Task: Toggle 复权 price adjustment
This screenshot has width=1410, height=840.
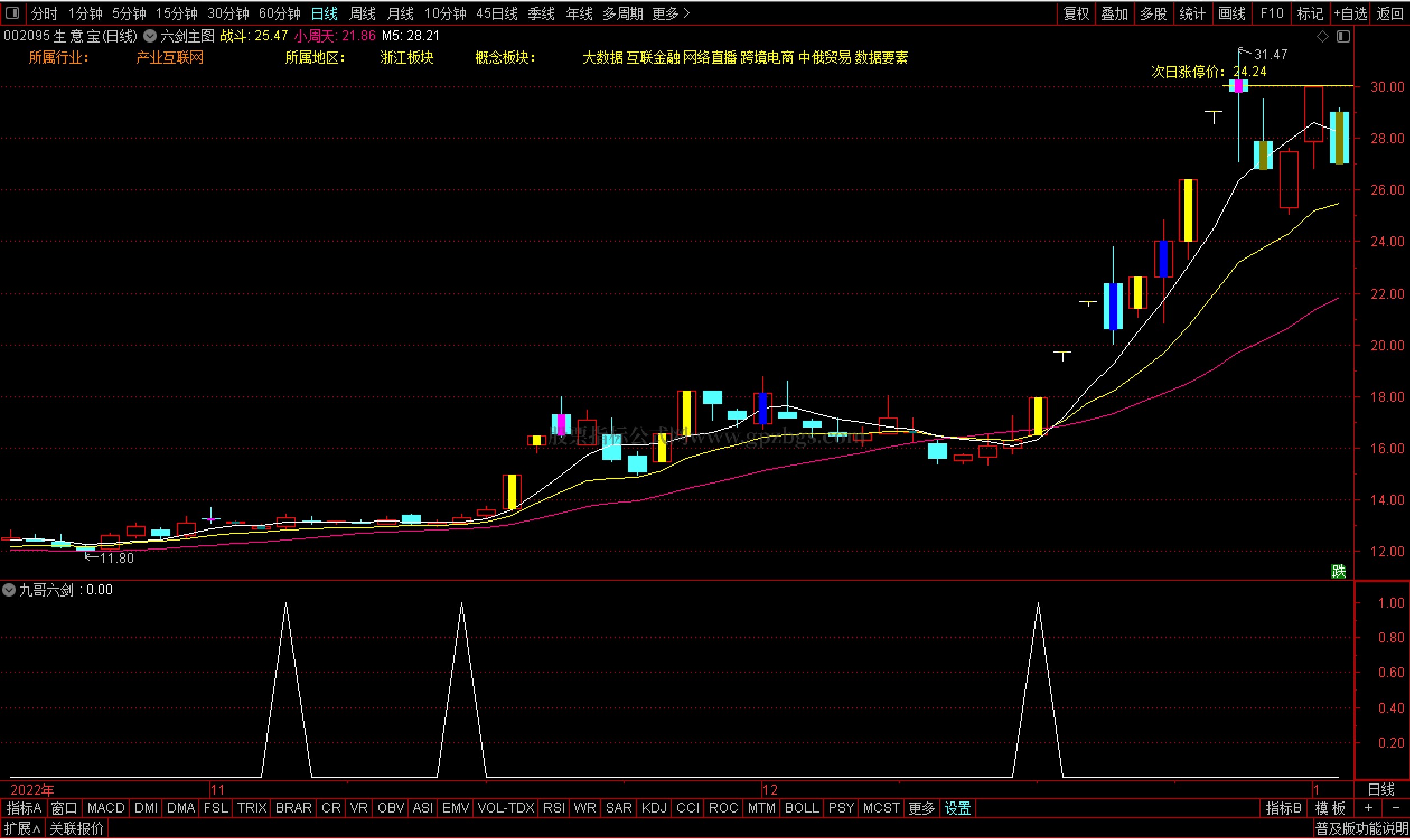Action: [x=1076, y=13]
